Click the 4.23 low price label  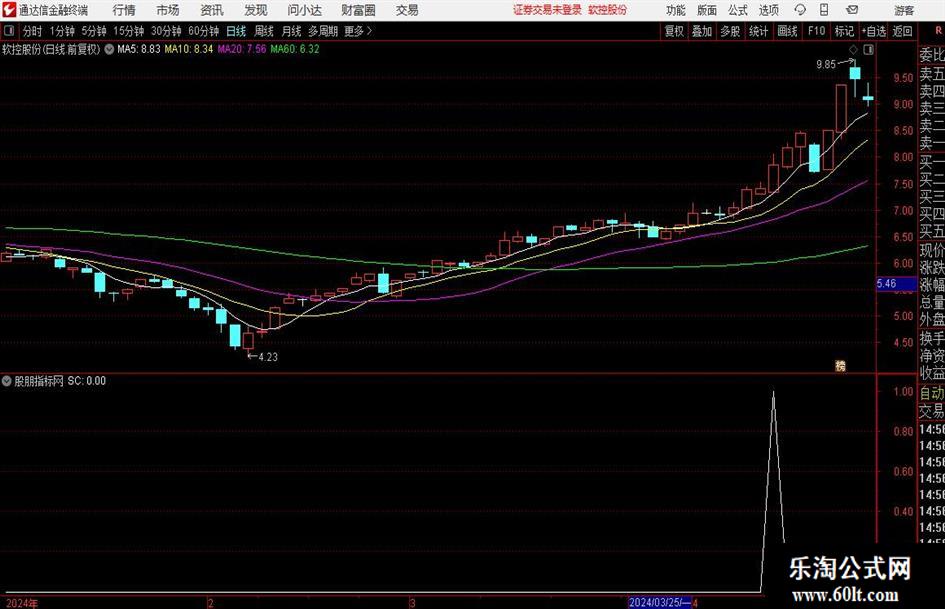pyautogui.click(x=268, y=357)
